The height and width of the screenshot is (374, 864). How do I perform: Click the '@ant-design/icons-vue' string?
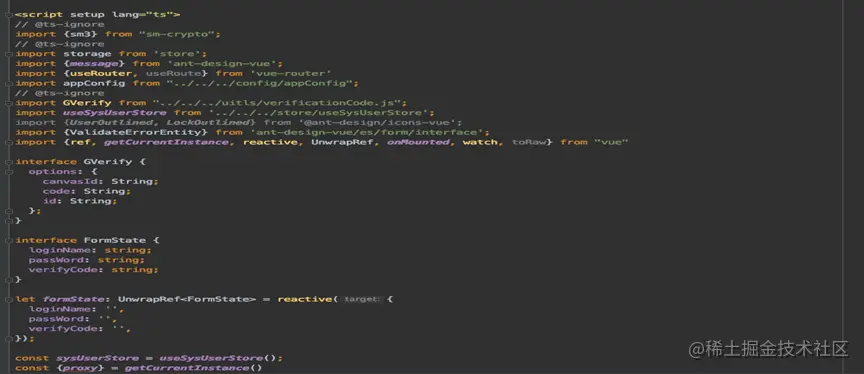tap(377, 122)
